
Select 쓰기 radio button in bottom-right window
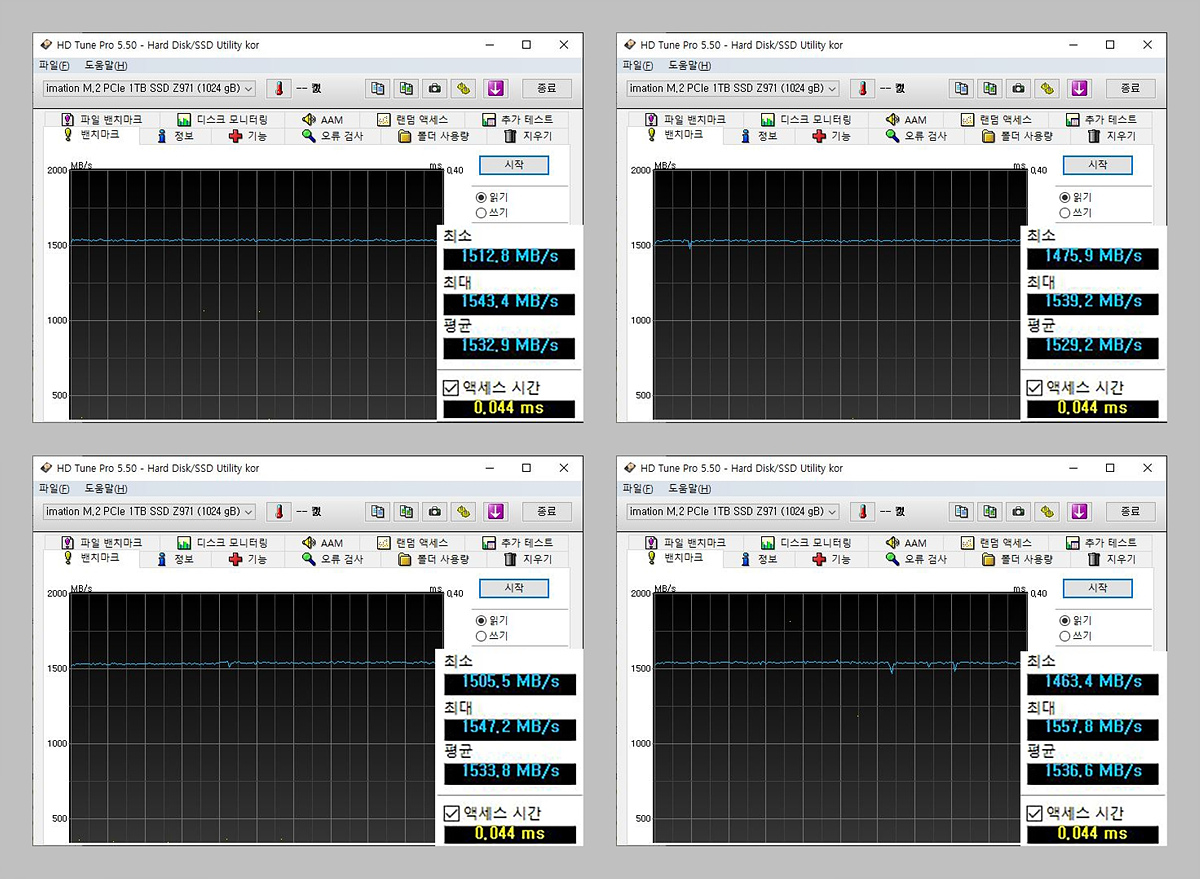[x=1065, y=635]
